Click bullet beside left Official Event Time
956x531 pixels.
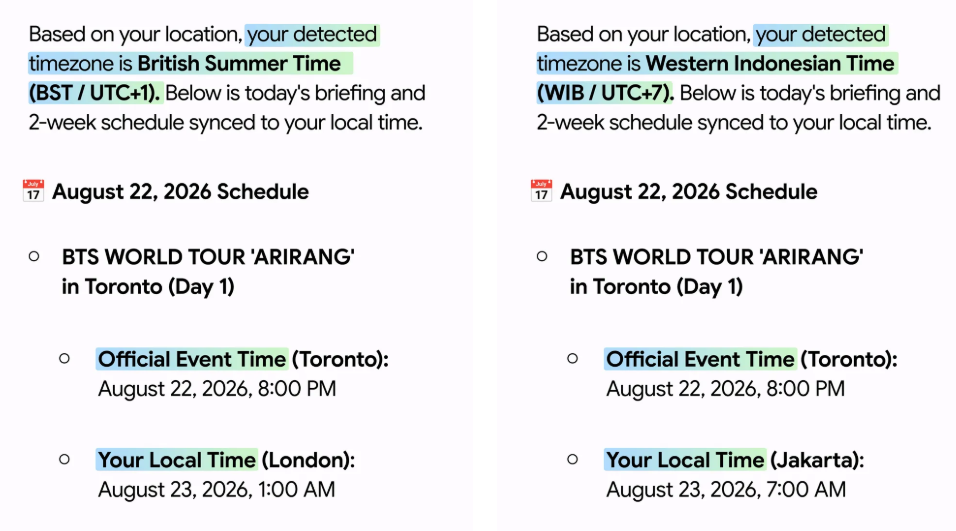65,358
